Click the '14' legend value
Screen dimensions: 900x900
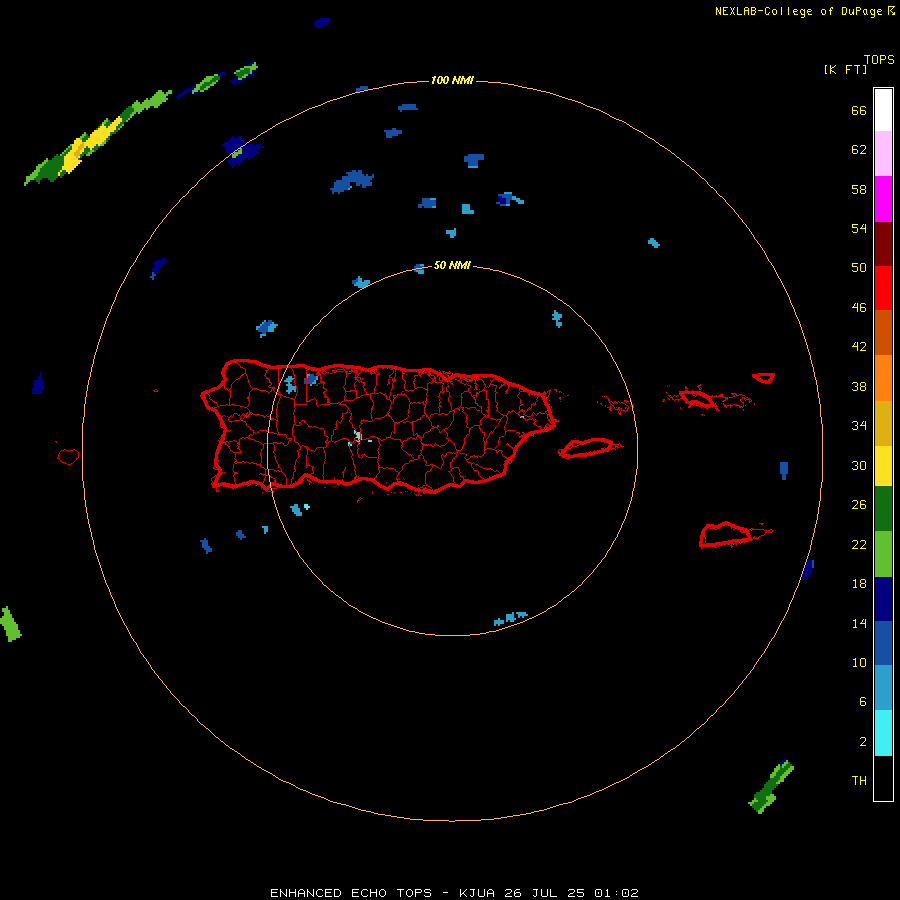(859, 623)
